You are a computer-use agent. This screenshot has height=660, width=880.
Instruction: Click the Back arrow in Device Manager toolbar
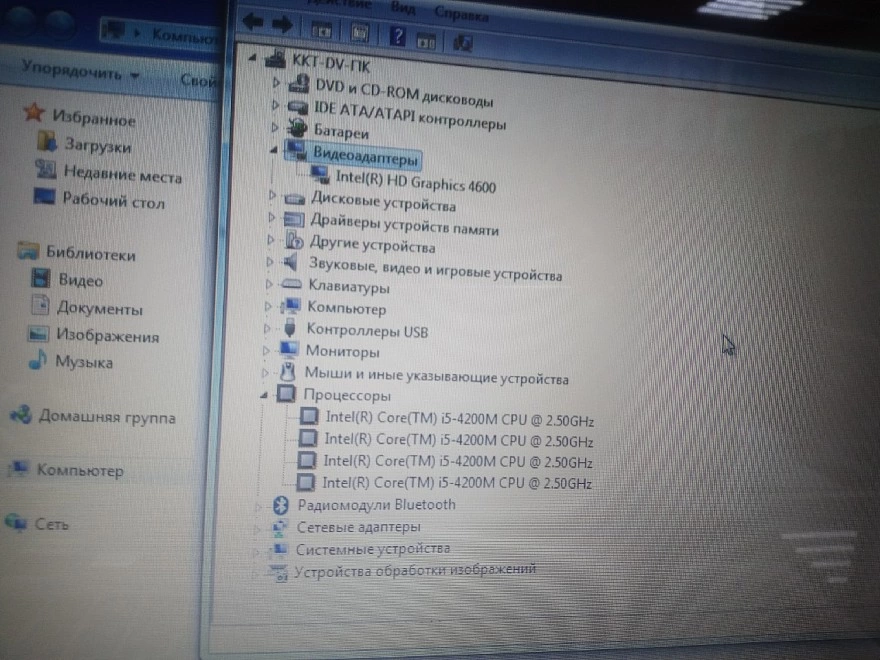tap(254, 22)
